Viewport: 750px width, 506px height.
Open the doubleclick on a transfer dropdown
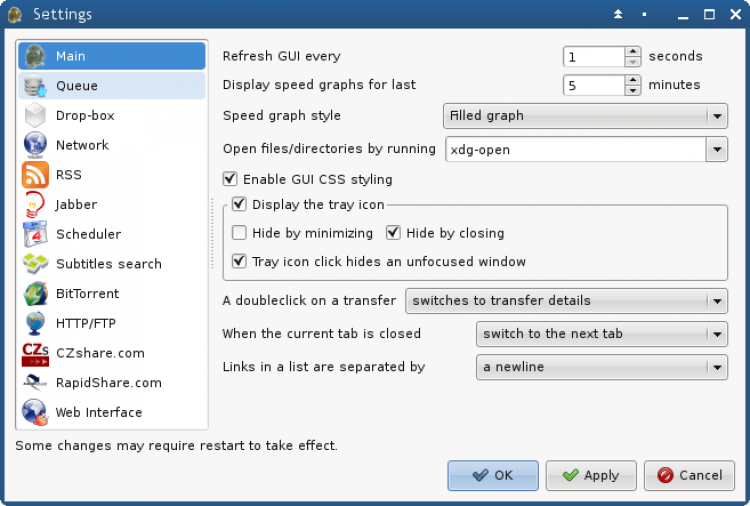566,301
